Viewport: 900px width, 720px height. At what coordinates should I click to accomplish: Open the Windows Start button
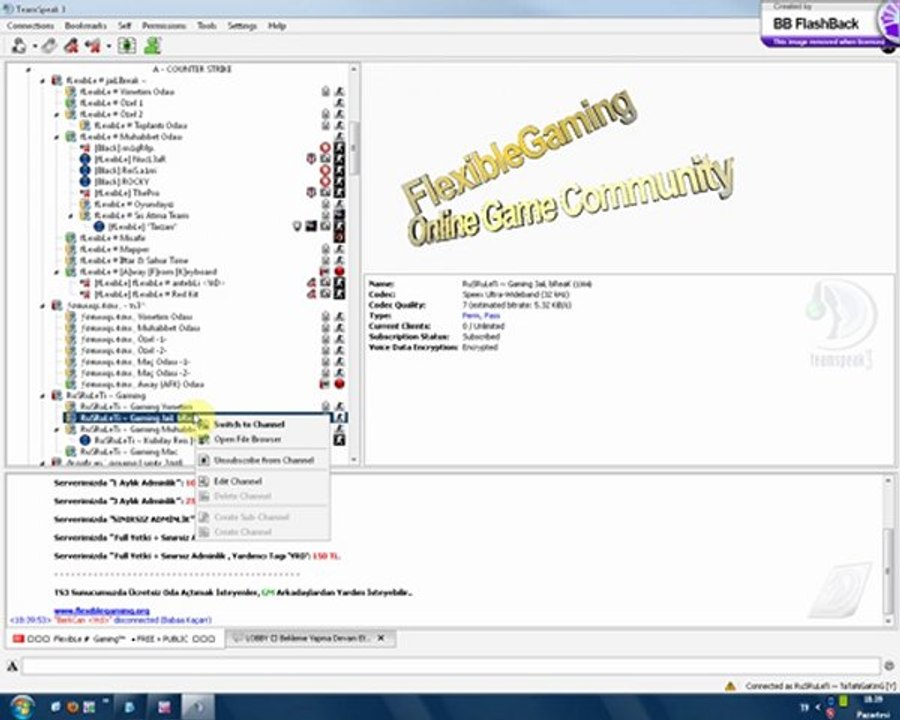21,706
